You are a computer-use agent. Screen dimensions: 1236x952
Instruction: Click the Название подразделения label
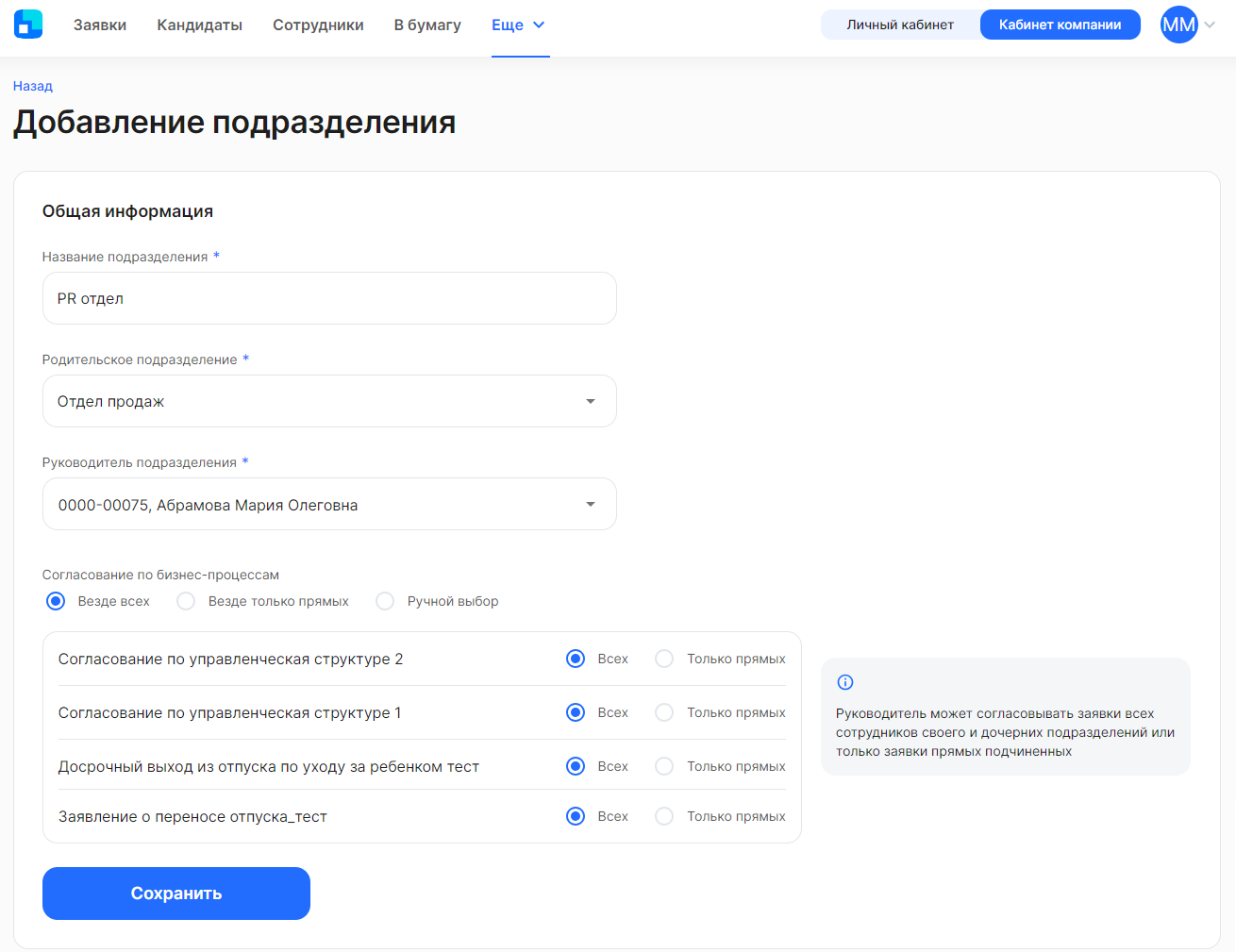click(x=125, y=257)
